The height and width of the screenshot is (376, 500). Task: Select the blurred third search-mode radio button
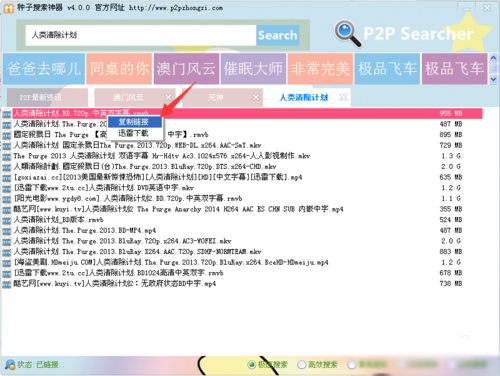352,365
